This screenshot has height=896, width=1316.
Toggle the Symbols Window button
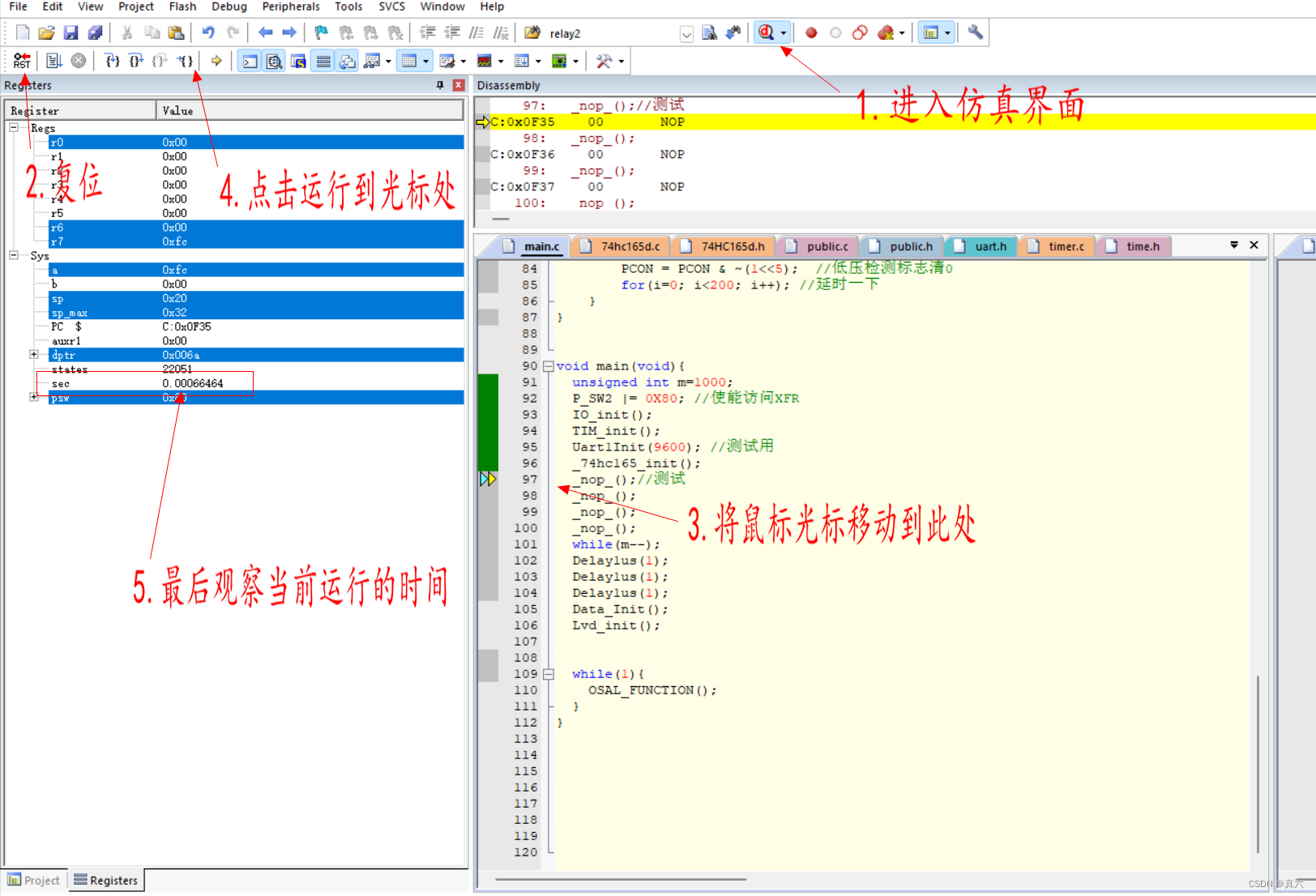point(299,61)
